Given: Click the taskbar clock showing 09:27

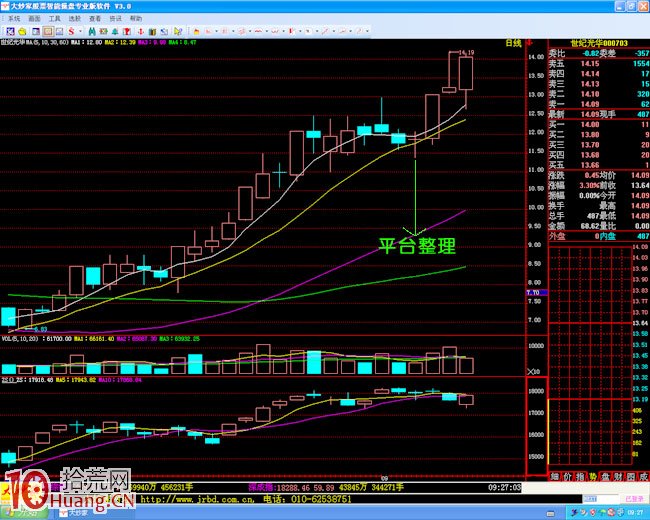Looking at the screenshot, I should (635, 513).
